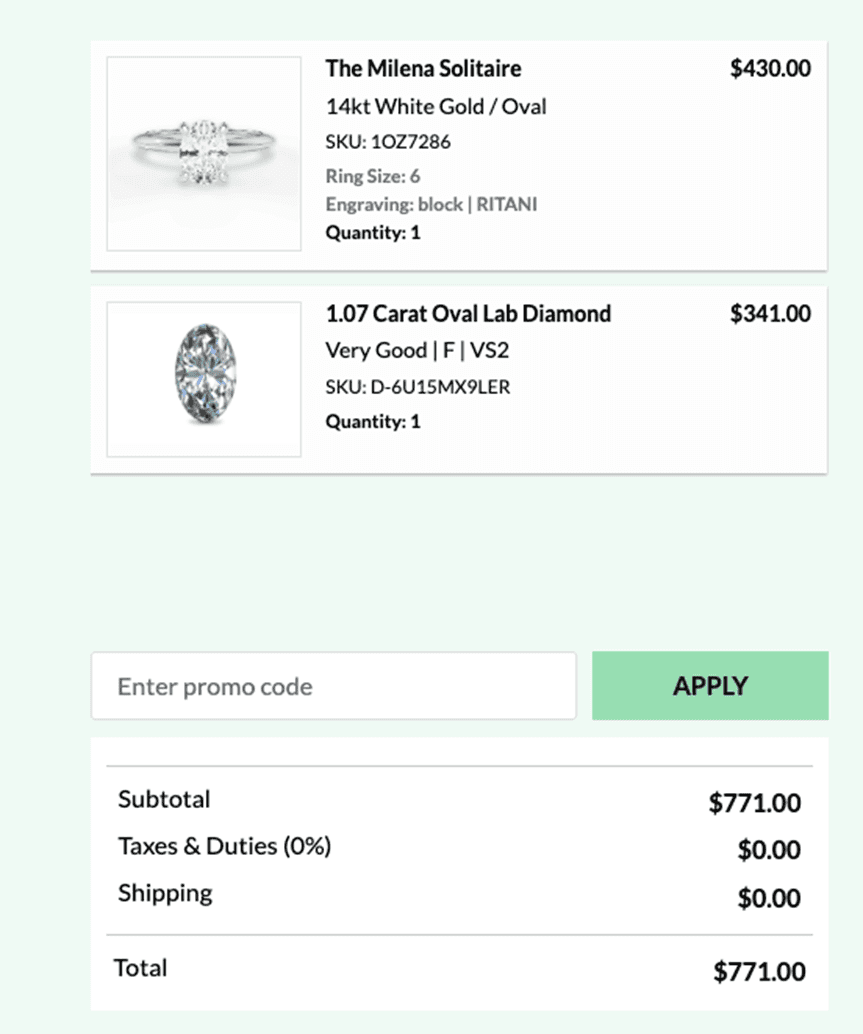Click Quantity: 1 under the lab diamond
The height and width of the screenshot is (1034, 863).
[x=373, y=421]
